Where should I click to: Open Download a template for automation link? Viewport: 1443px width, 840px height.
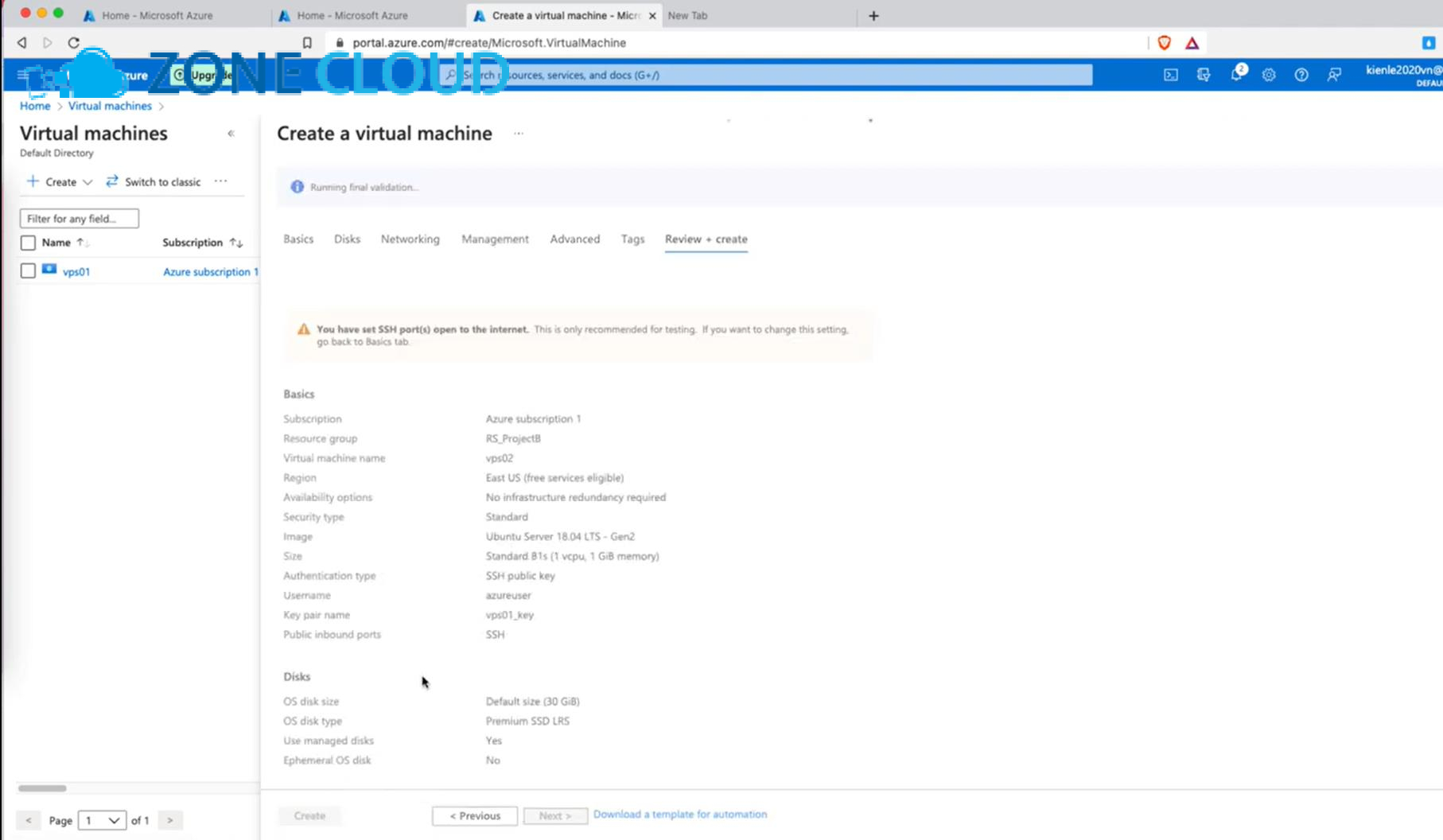(x=679, y=814)
